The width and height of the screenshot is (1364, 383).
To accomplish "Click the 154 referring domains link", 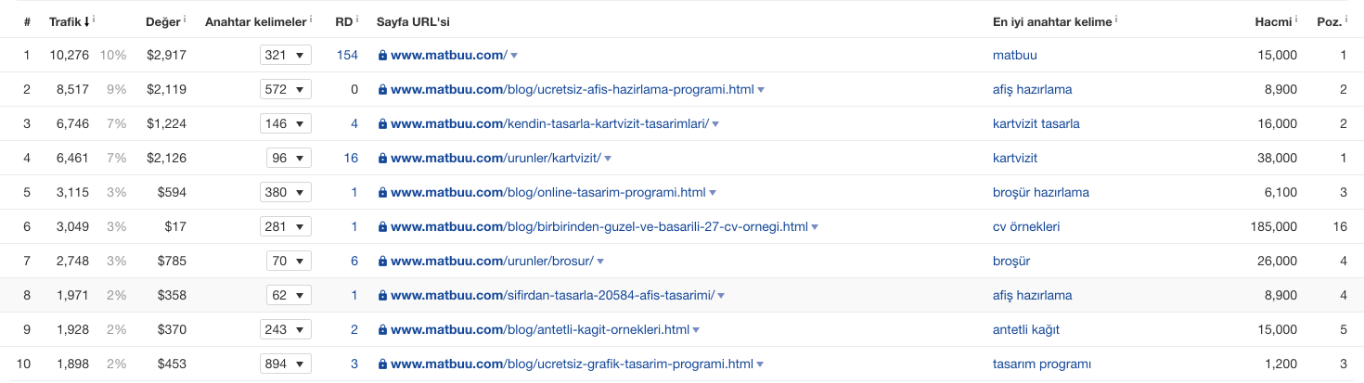I will pos(347,55).
